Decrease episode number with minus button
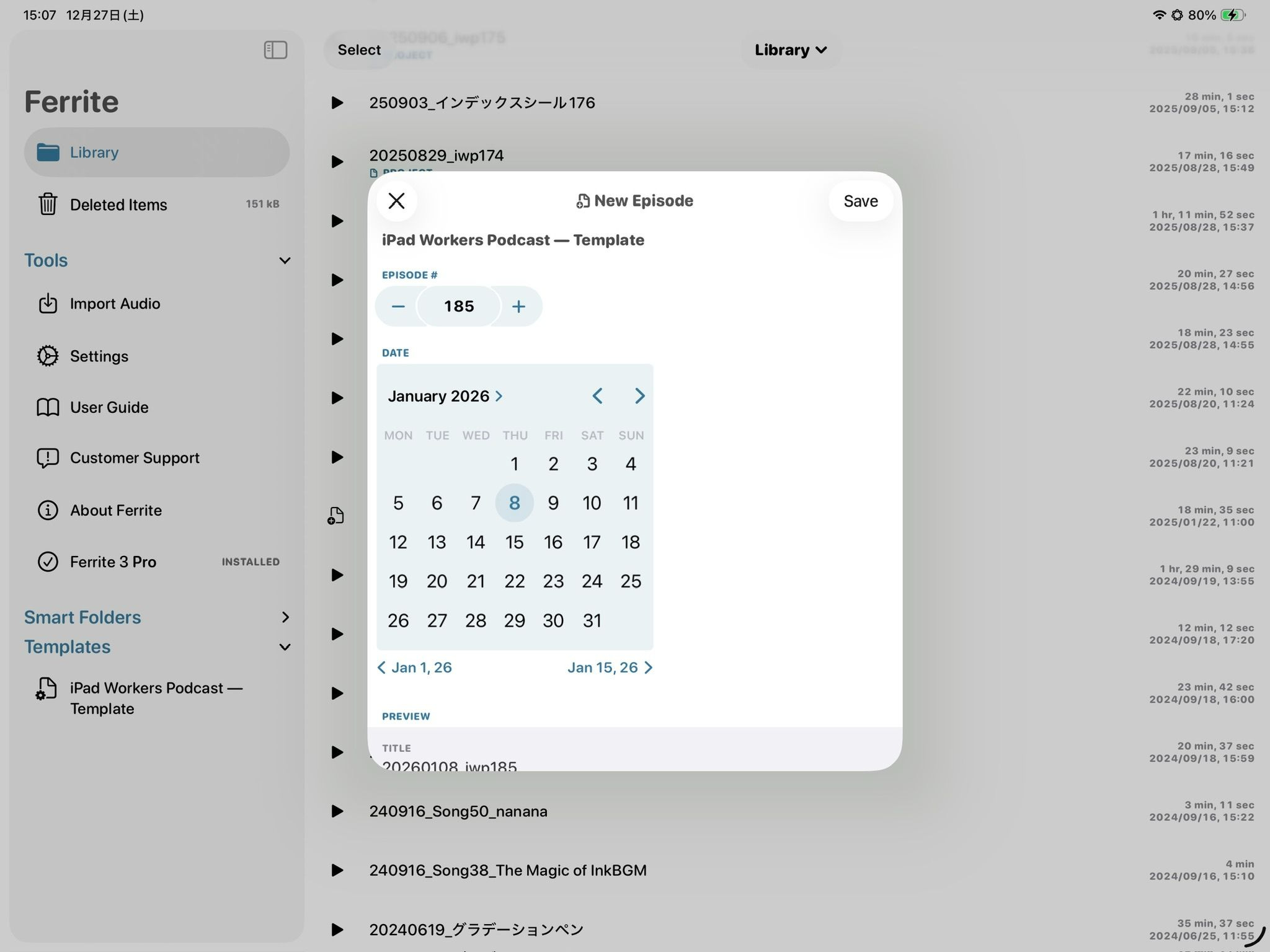 click(398, 306)
